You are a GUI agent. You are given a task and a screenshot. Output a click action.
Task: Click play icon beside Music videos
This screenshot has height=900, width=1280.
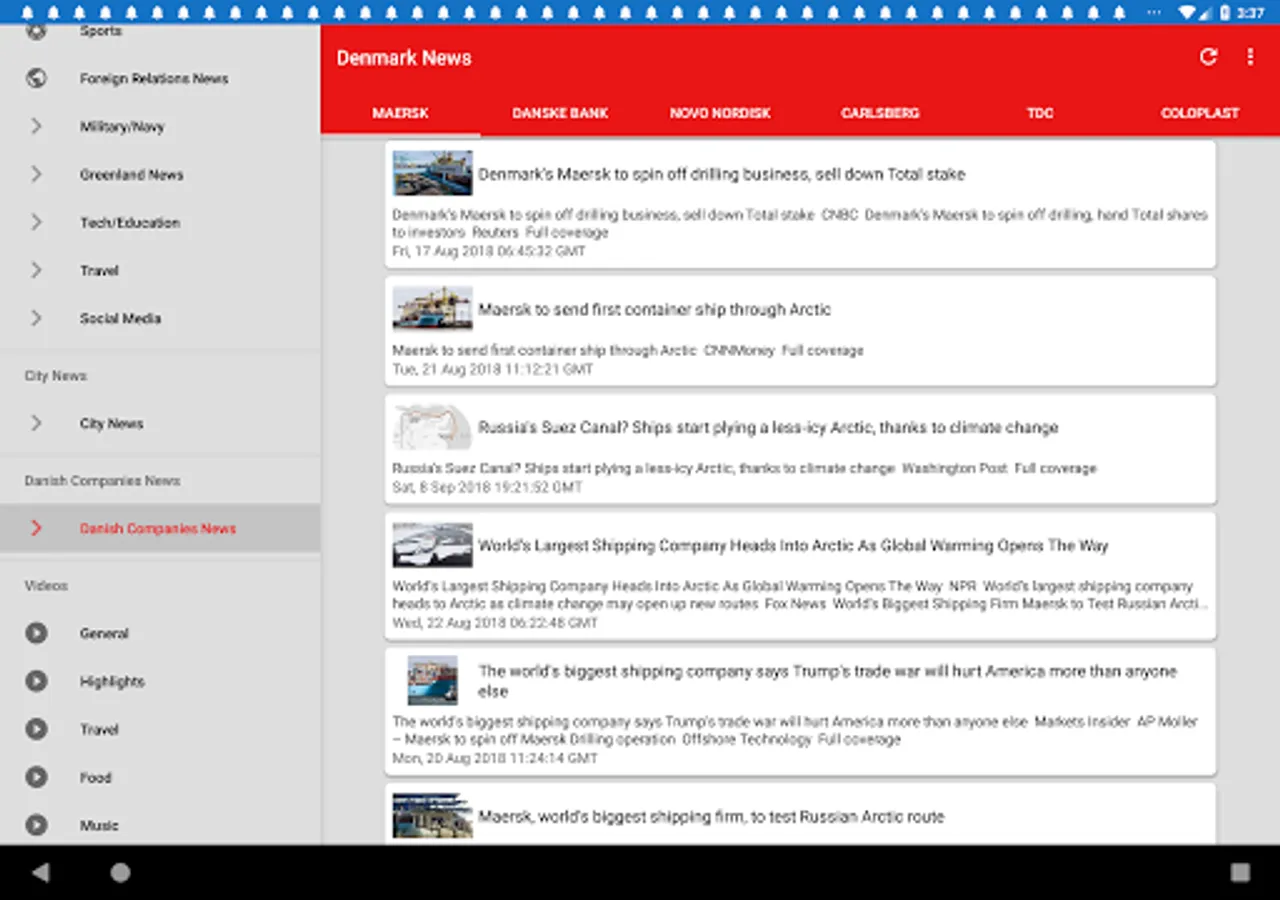tap(36, 825)
